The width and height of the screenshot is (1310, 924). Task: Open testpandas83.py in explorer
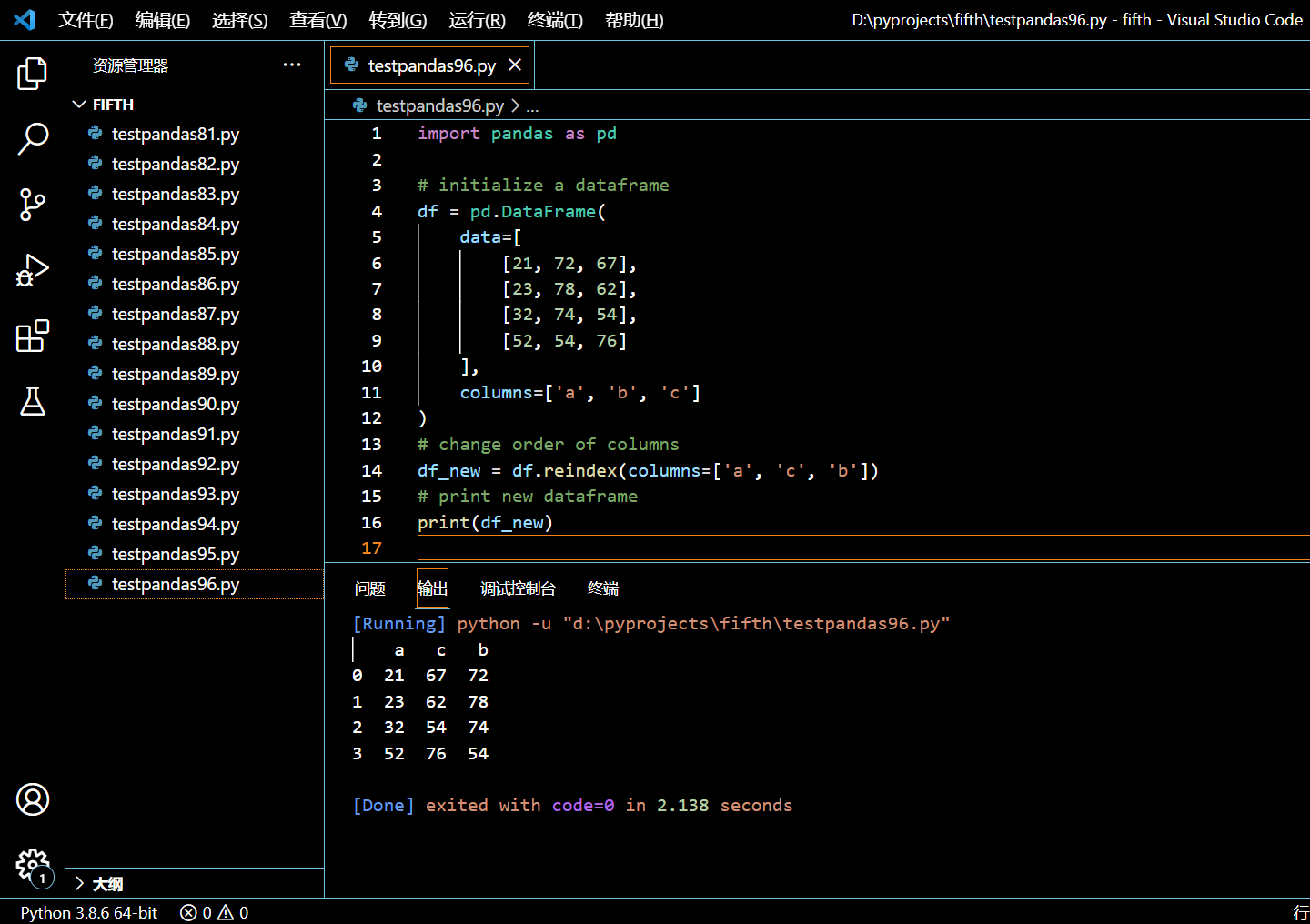coord(195,194)
